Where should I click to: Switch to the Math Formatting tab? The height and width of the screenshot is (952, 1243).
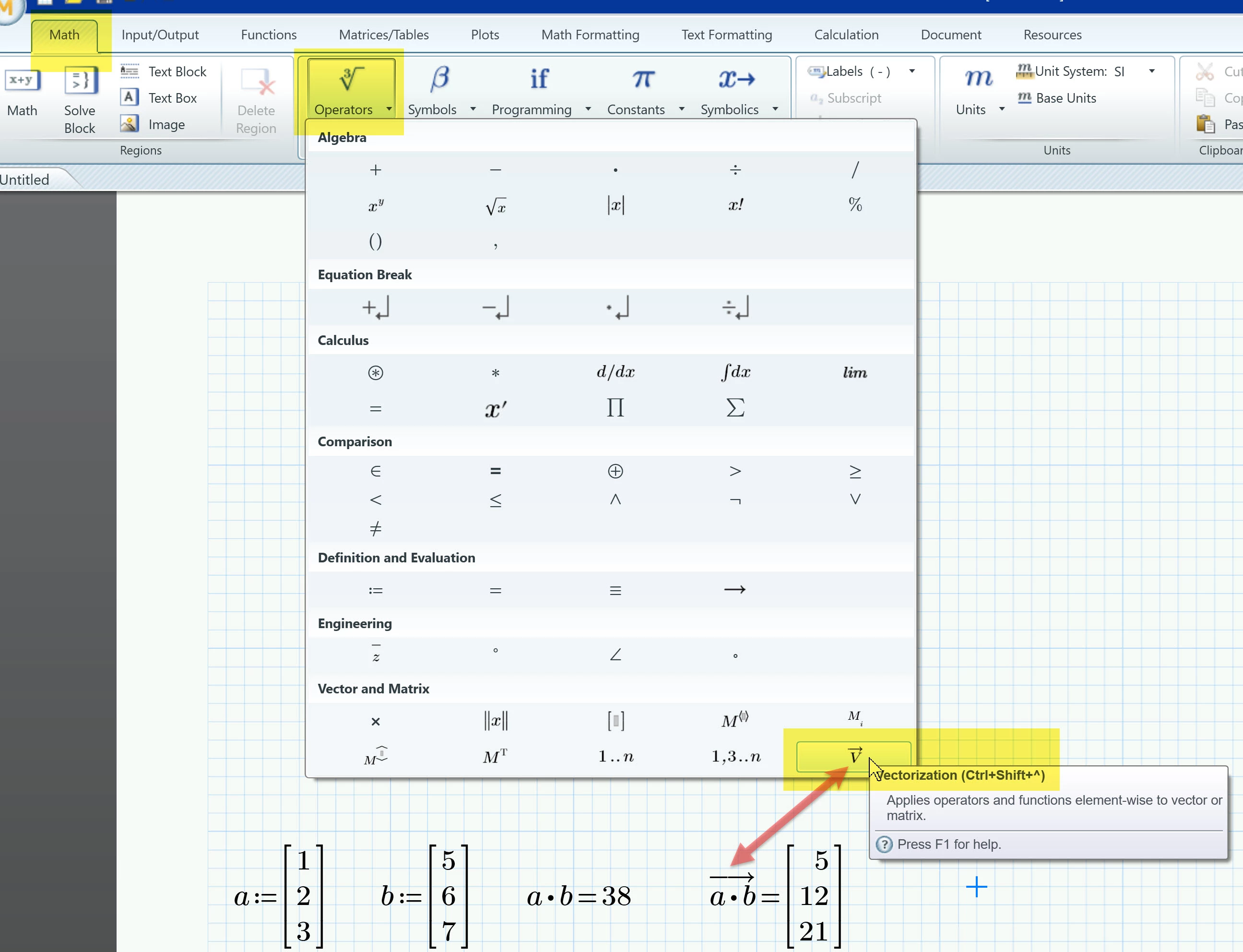click(591, 35)
